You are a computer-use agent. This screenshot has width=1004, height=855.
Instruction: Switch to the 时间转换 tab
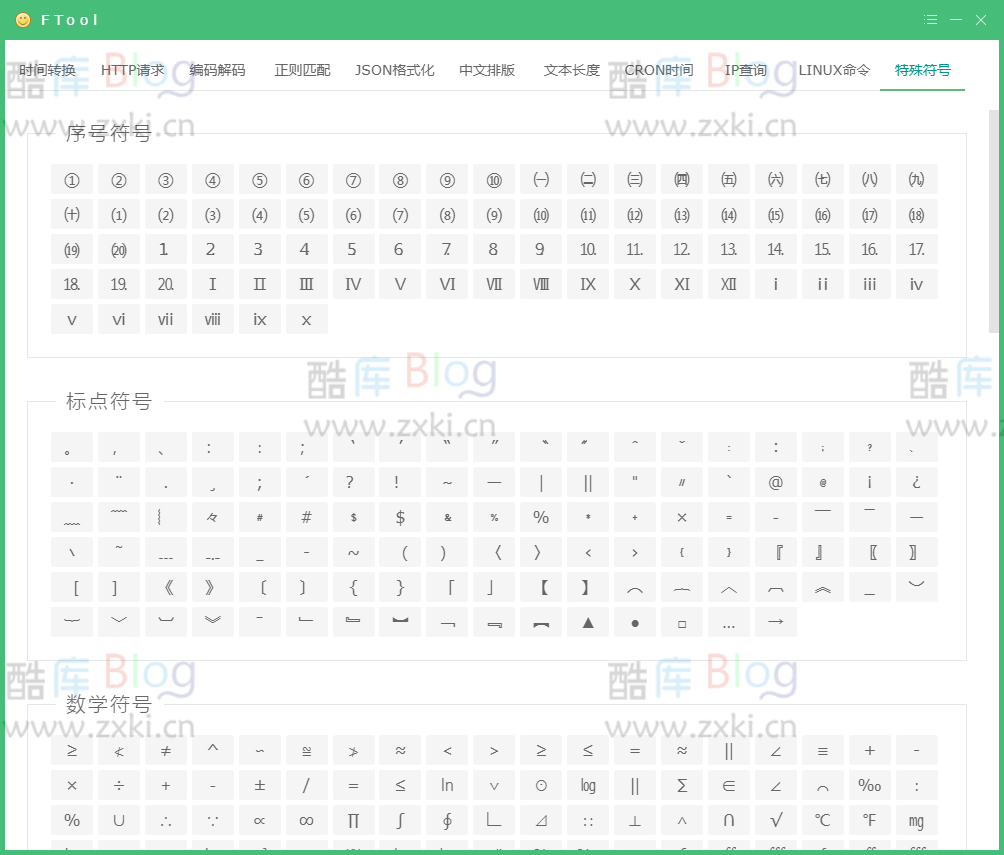45,70
